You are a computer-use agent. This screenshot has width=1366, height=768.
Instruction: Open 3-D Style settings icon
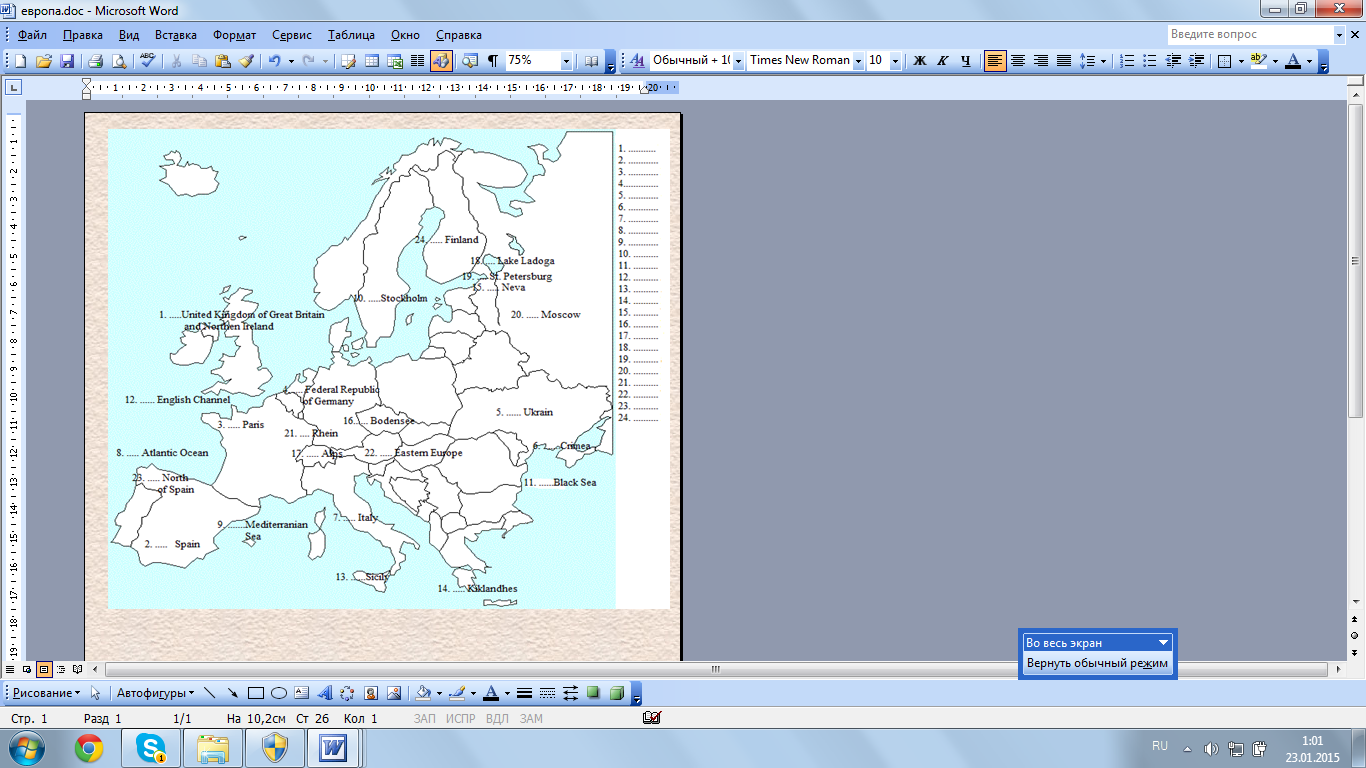click(x=617, y=692)
